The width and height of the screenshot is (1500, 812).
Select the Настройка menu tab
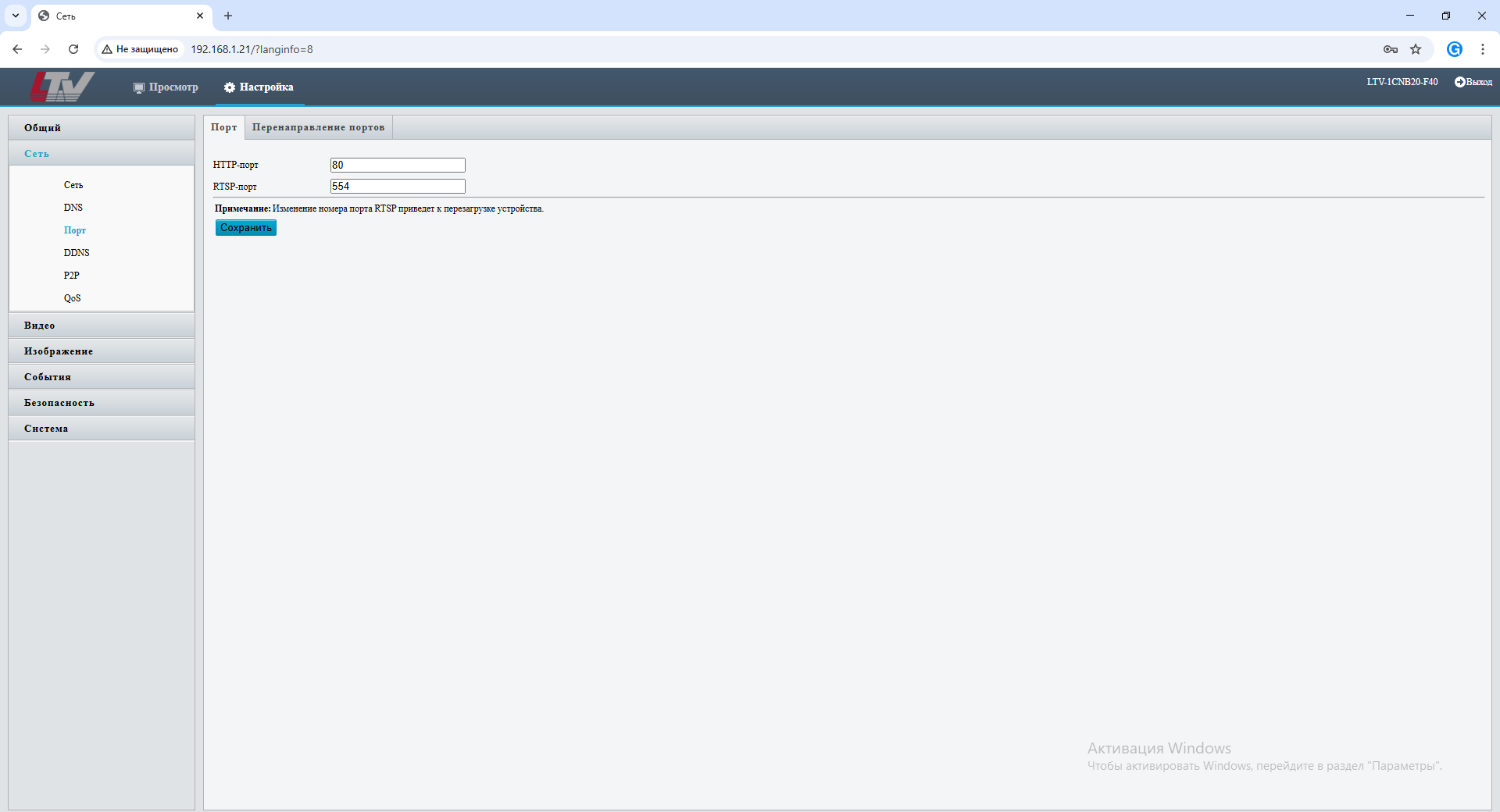pyautogui.click(x=259, y=87)
